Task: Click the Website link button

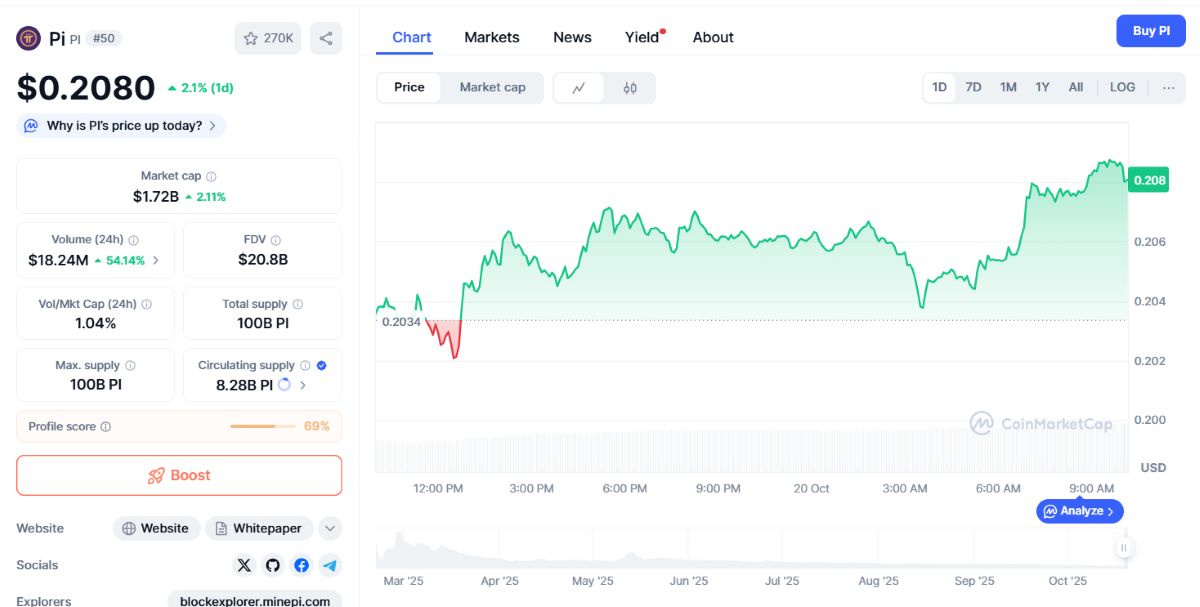Action: coord(157,528)
